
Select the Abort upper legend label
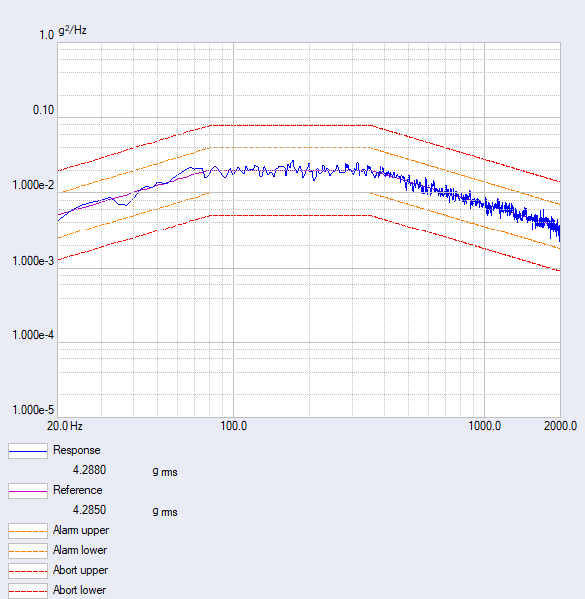[x=80, y=570]
